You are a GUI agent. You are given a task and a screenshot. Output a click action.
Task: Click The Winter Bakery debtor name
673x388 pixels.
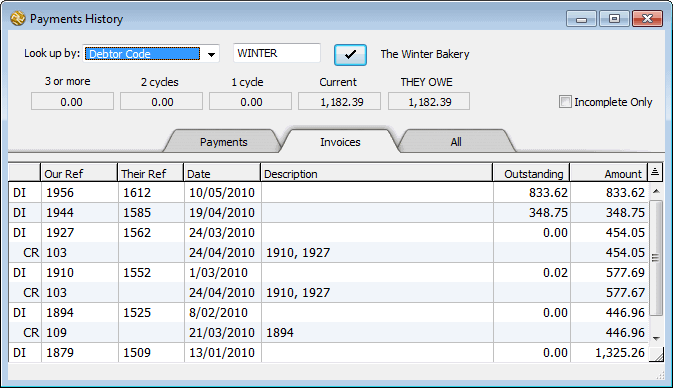[x=424, y=54]
